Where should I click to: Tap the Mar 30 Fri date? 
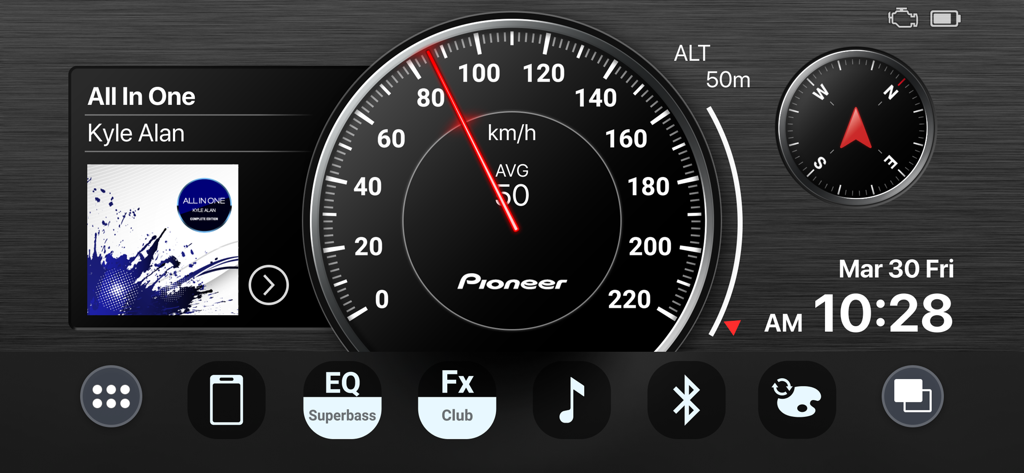(x=897, y=269)
